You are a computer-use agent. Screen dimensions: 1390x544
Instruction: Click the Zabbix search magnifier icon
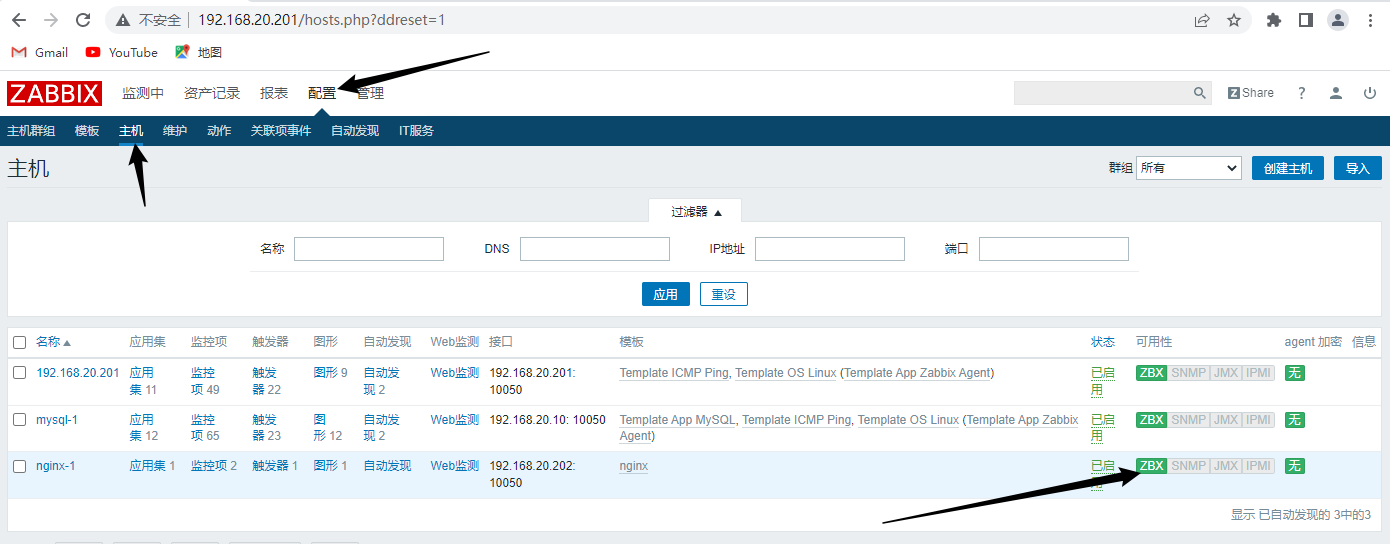(1199, 93)
